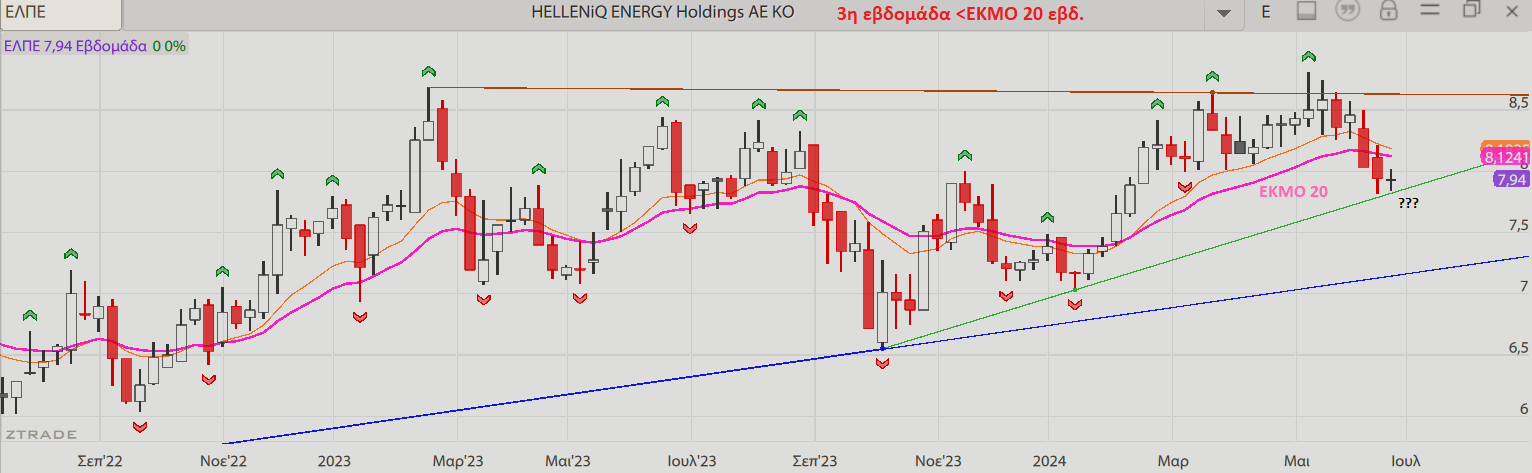Open the two-line hamburger menu
The height and width of the screenshot is (473, 1532).
pos(1429,11)
